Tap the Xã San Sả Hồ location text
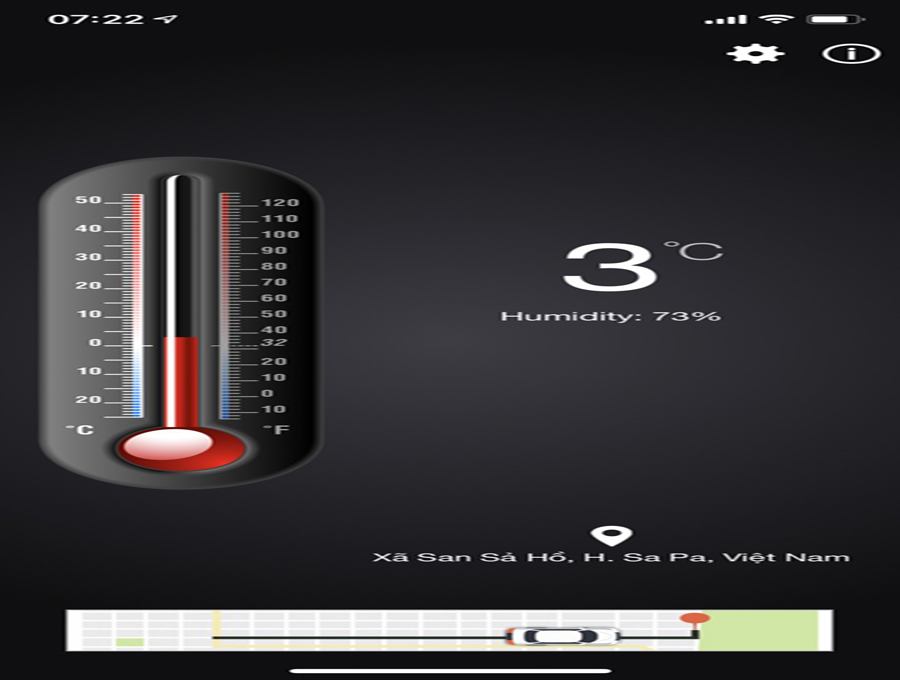The width and height of the screenshot is (900, 680). coord(611,557)
